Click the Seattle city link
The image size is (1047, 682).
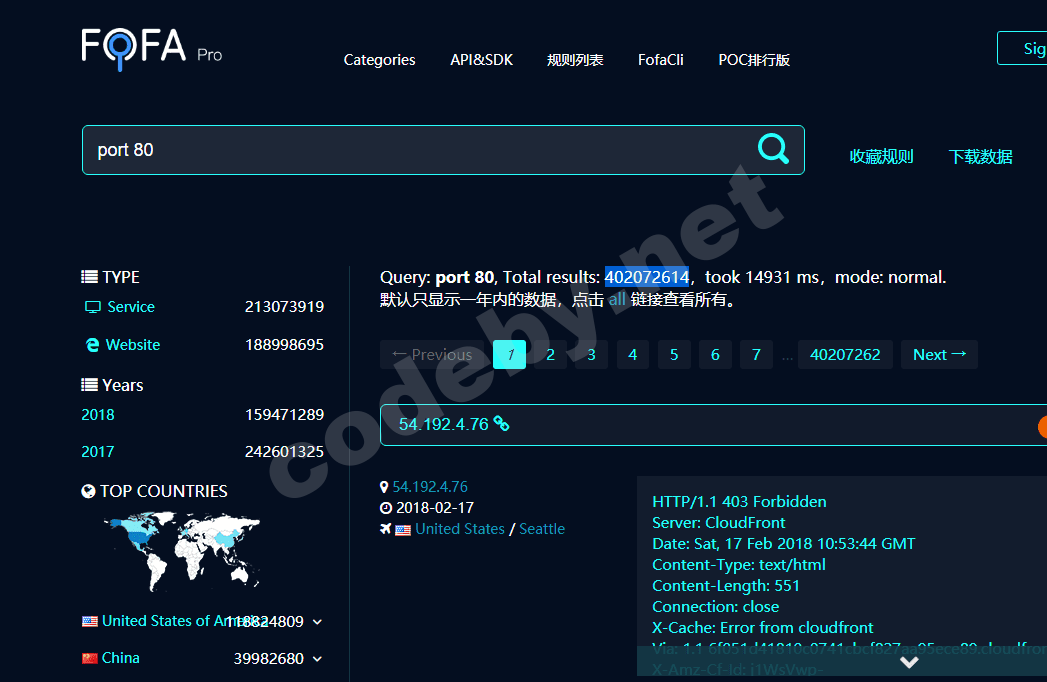coord(542,529)
